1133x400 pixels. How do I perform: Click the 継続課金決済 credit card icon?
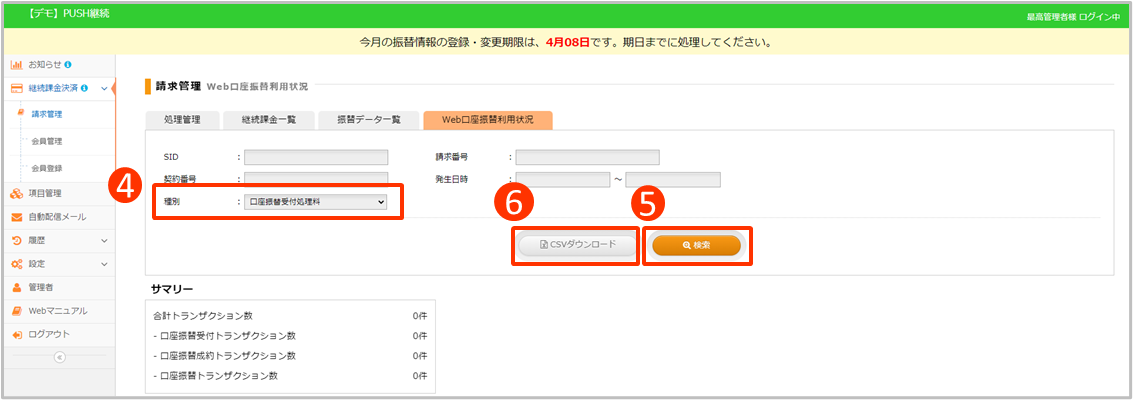pos(17,89)
